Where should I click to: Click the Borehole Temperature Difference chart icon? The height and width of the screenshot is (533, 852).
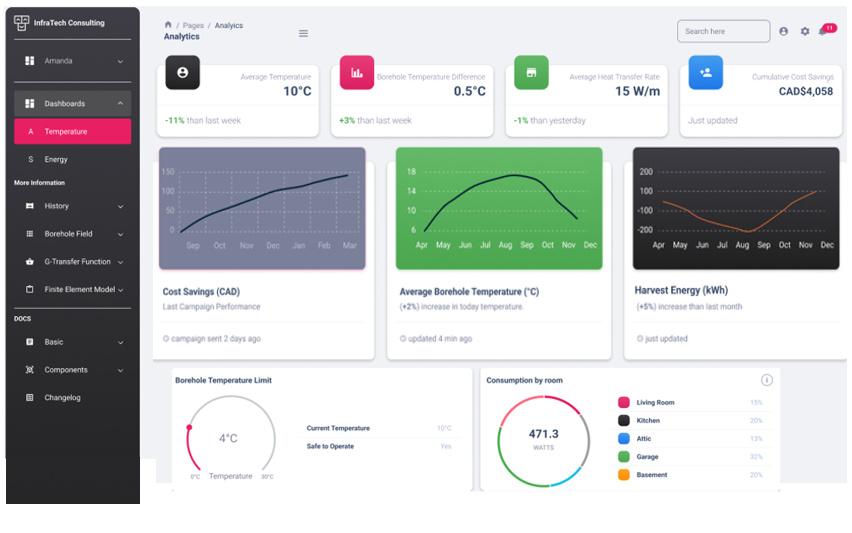tap(357, 73)
